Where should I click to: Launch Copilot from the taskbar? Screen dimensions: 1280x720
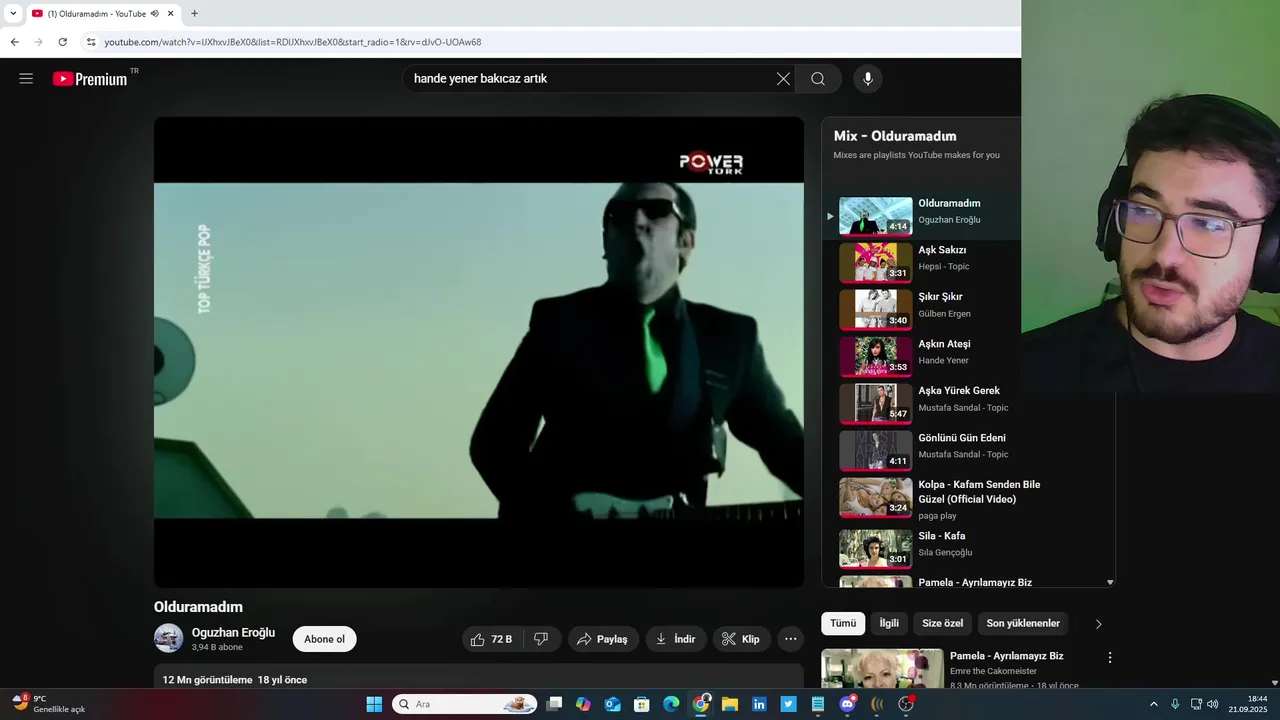[x=583, y=704]
